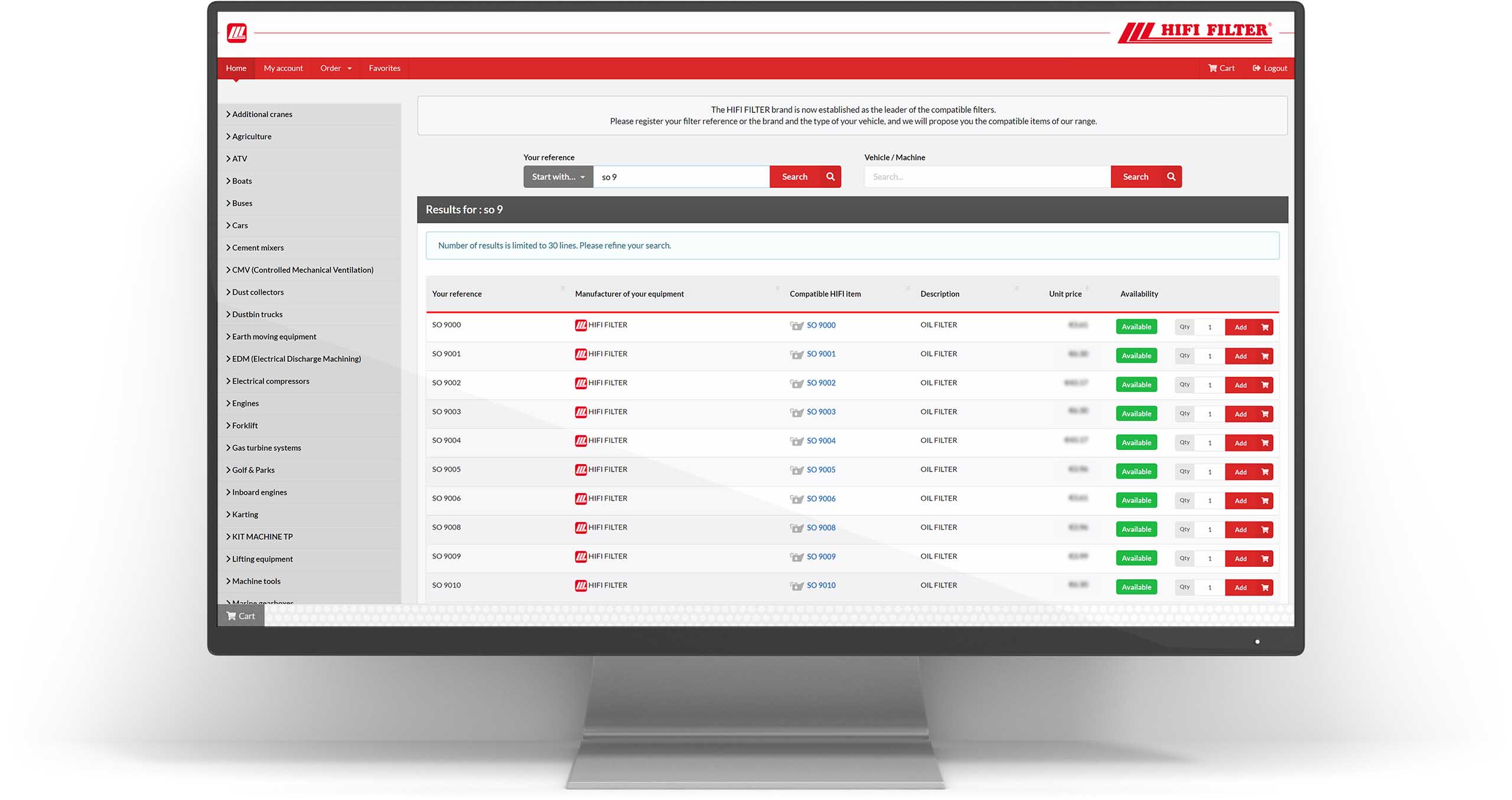Click the product image icon next to SO 9008
1512x800 pixels.
[796, 528]
